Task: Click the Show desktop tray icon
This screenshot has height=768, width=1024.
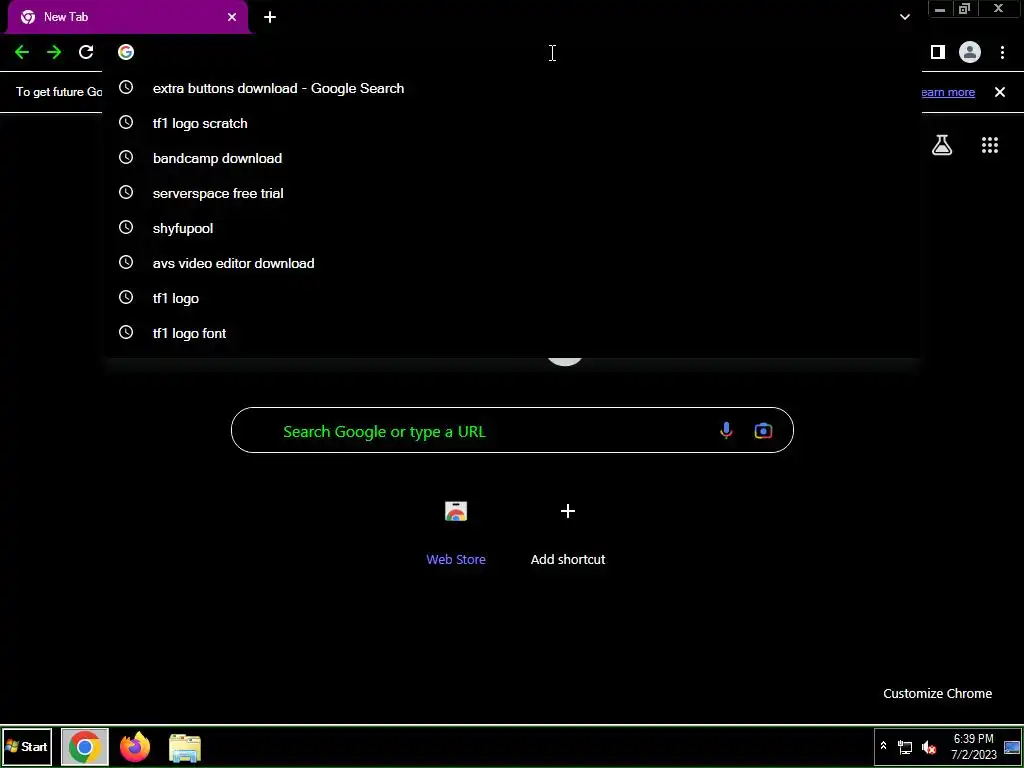Action: [1012, 747]
